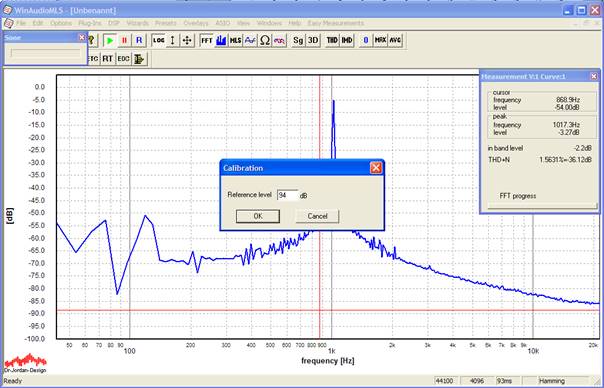Open the Easy Measurements menu
The height and width of the screenshot is (388, 604).
[x=336, y=23]
